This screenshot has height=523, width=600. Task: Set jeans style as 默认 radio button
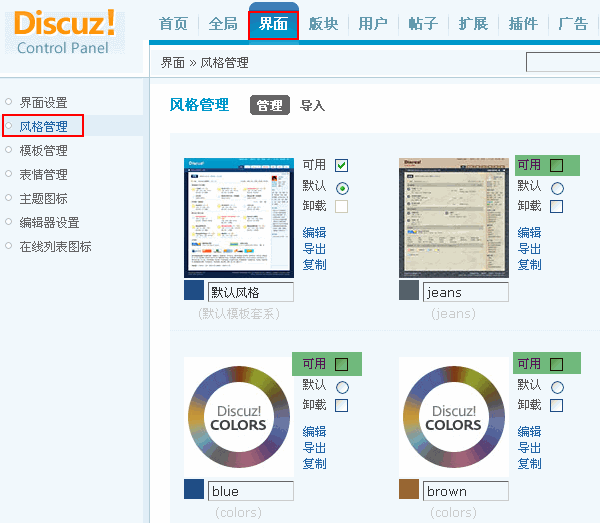coord(557,187)
